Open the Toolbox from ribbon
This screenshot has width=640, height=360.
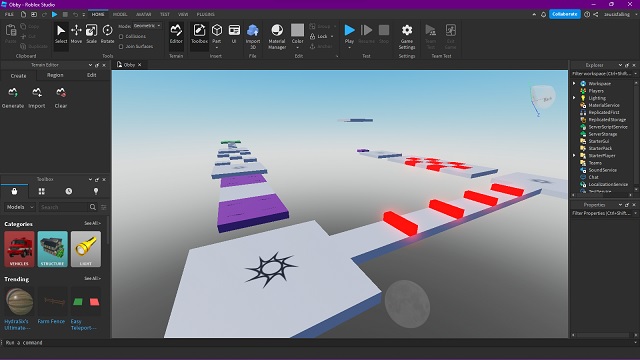click(x=199, y=34)
